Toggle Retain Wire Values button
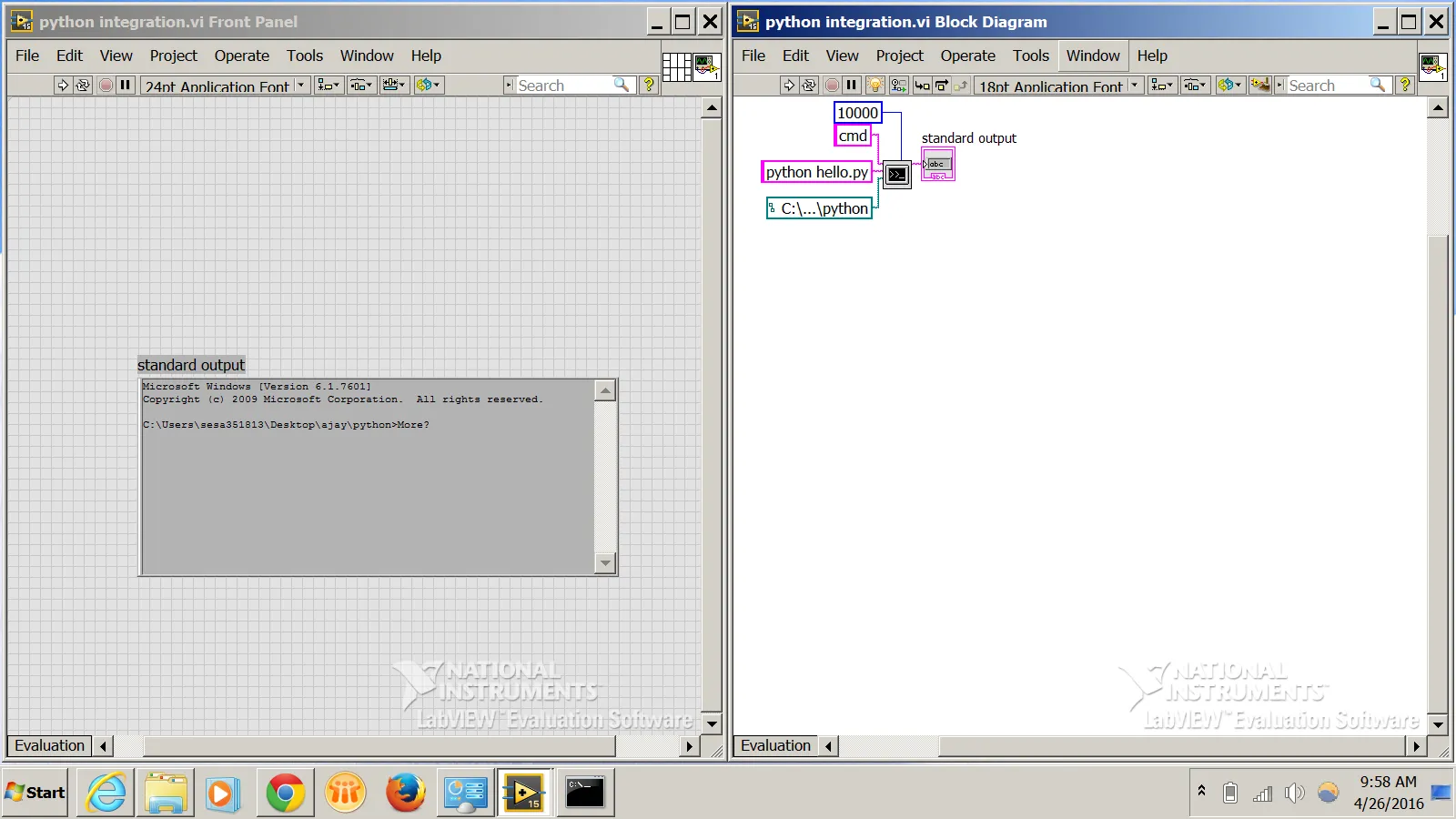The height and width of the screenshot is (819, 1456). tap(899, 85)
